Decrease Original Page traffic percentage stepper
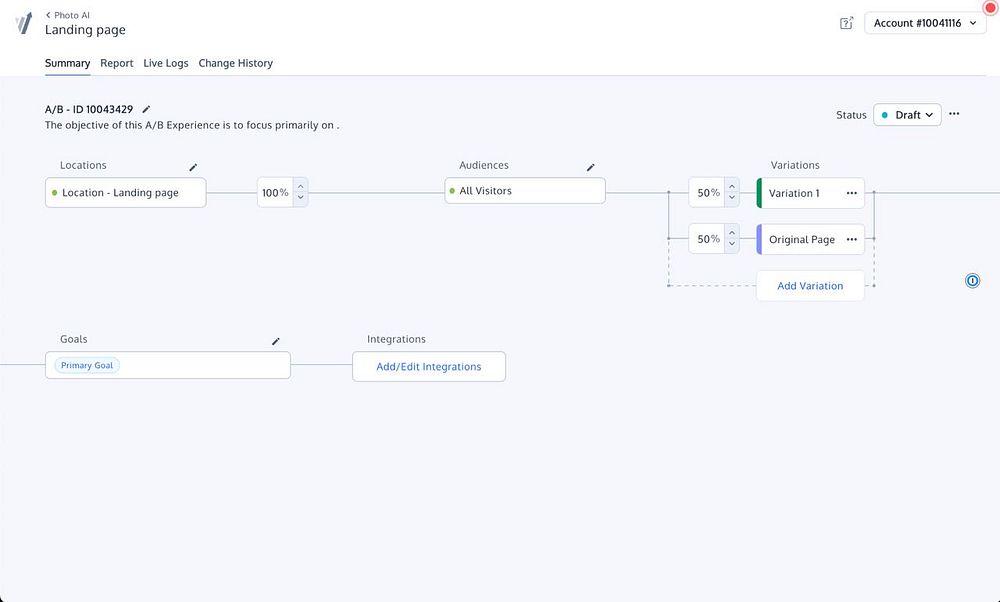This screenshot has width=1000, height=602. [732, 245]
